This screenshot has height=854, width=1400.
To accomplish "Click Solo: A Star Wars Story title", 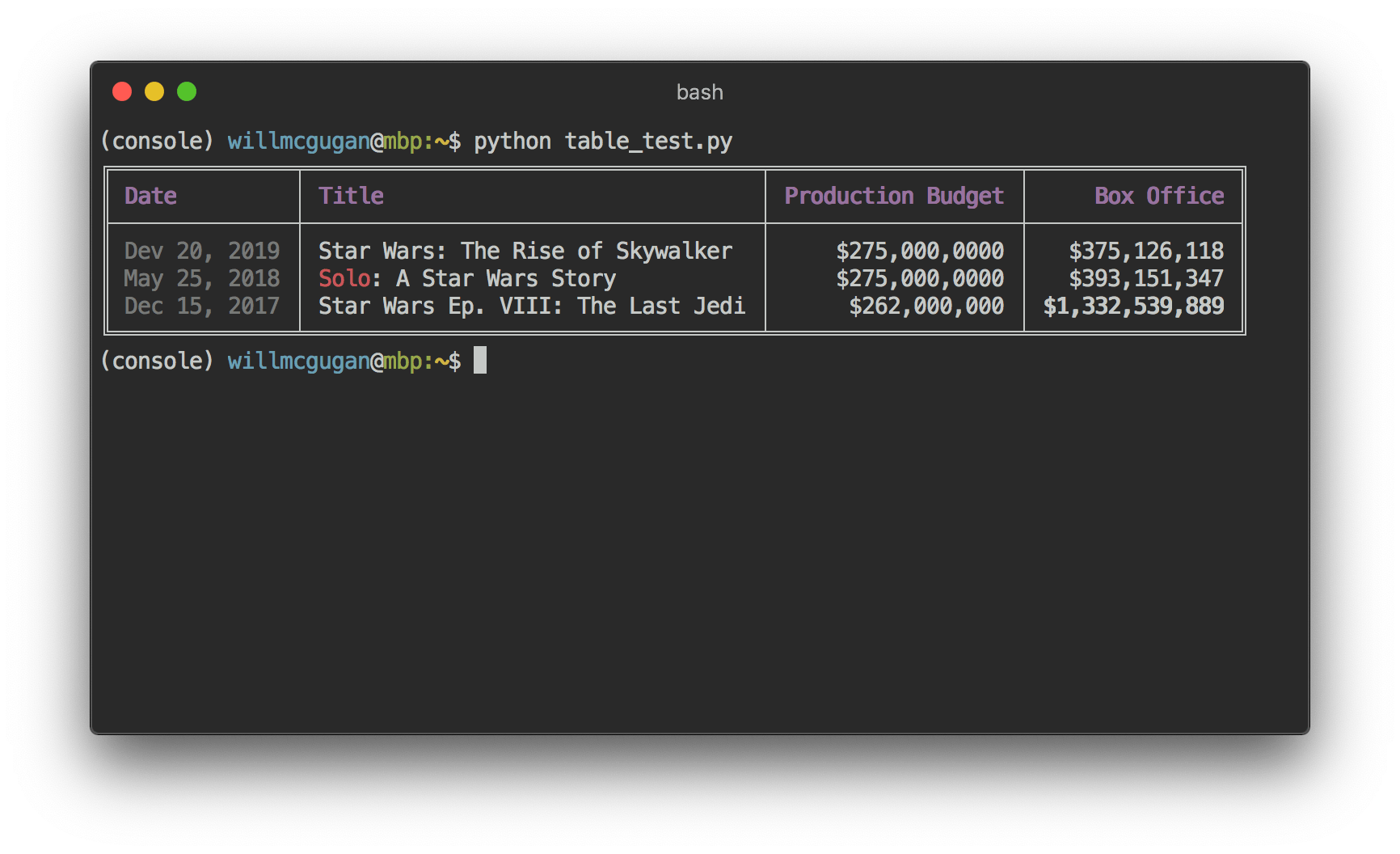I will coord(467,278).
